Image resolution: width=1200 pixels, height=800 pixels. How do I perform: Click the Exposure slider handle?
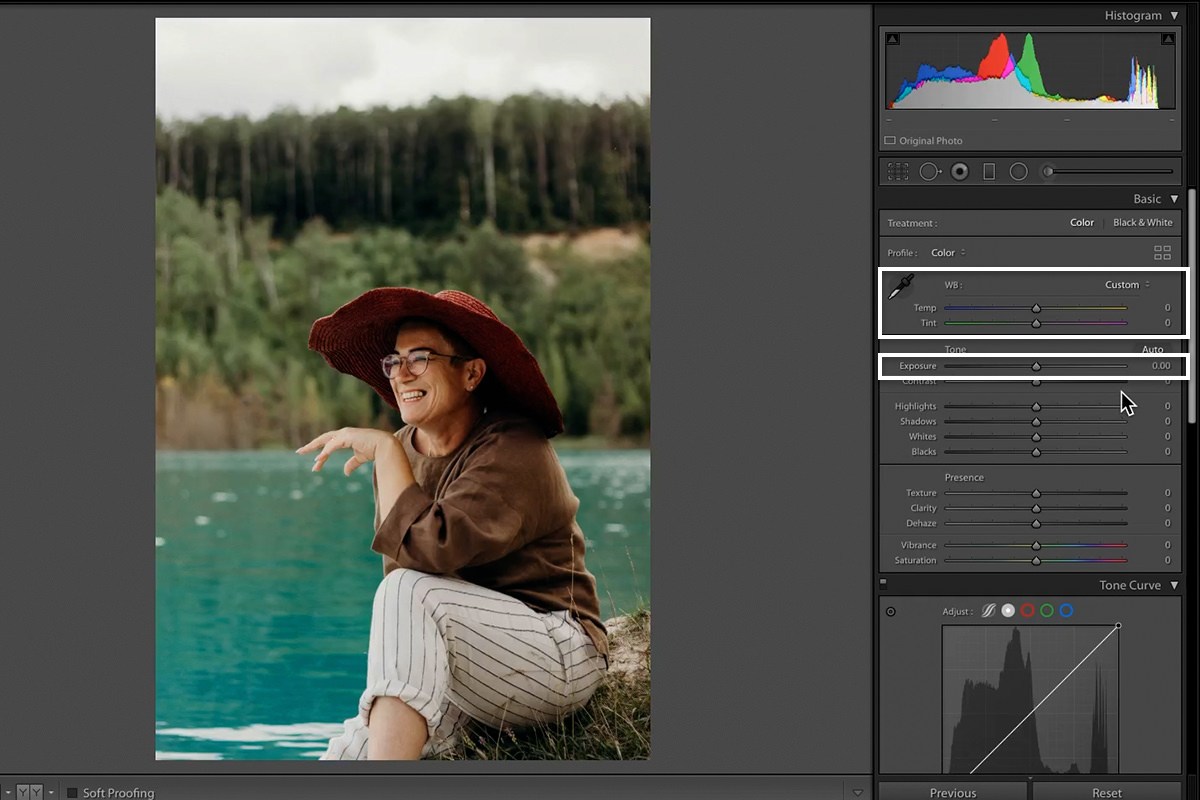click(1036, 366)
